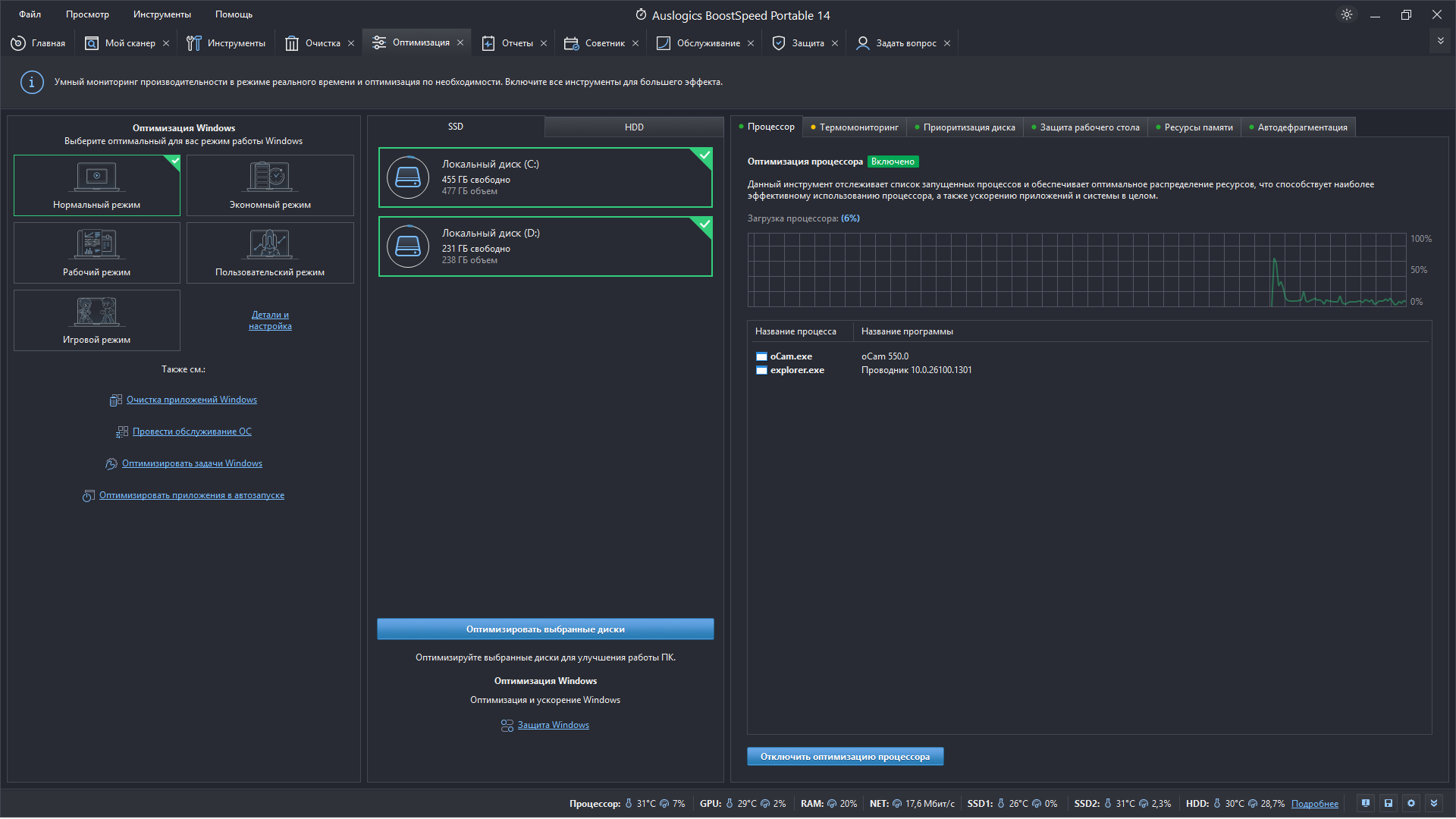This screenshot has height=819, width=1456.
Task: Sort by Название программы column
Action: [907, 331]
